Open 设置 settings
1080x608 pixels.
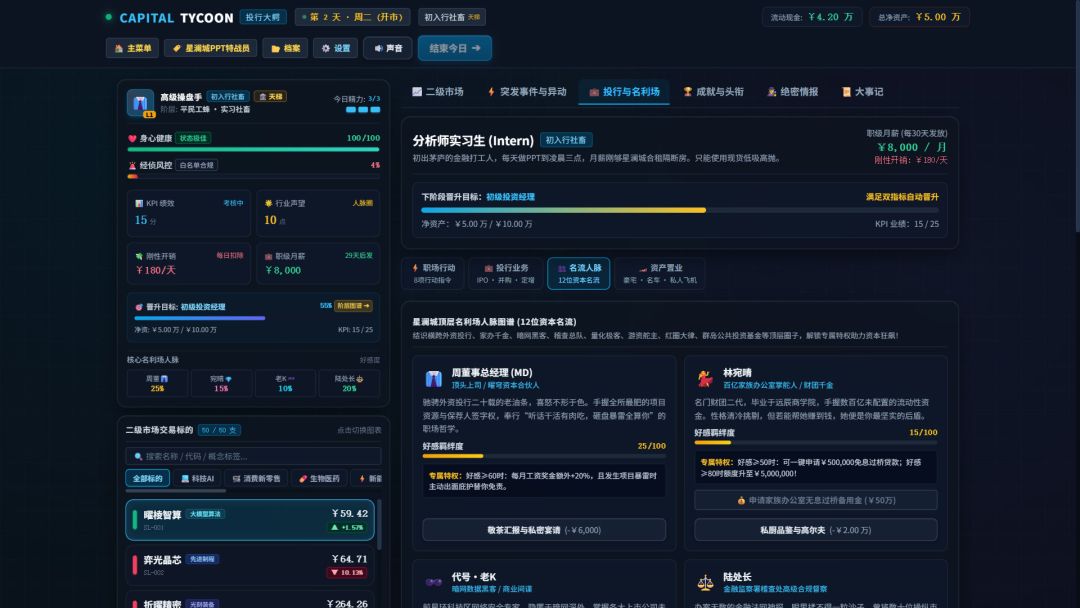[335, 48]
